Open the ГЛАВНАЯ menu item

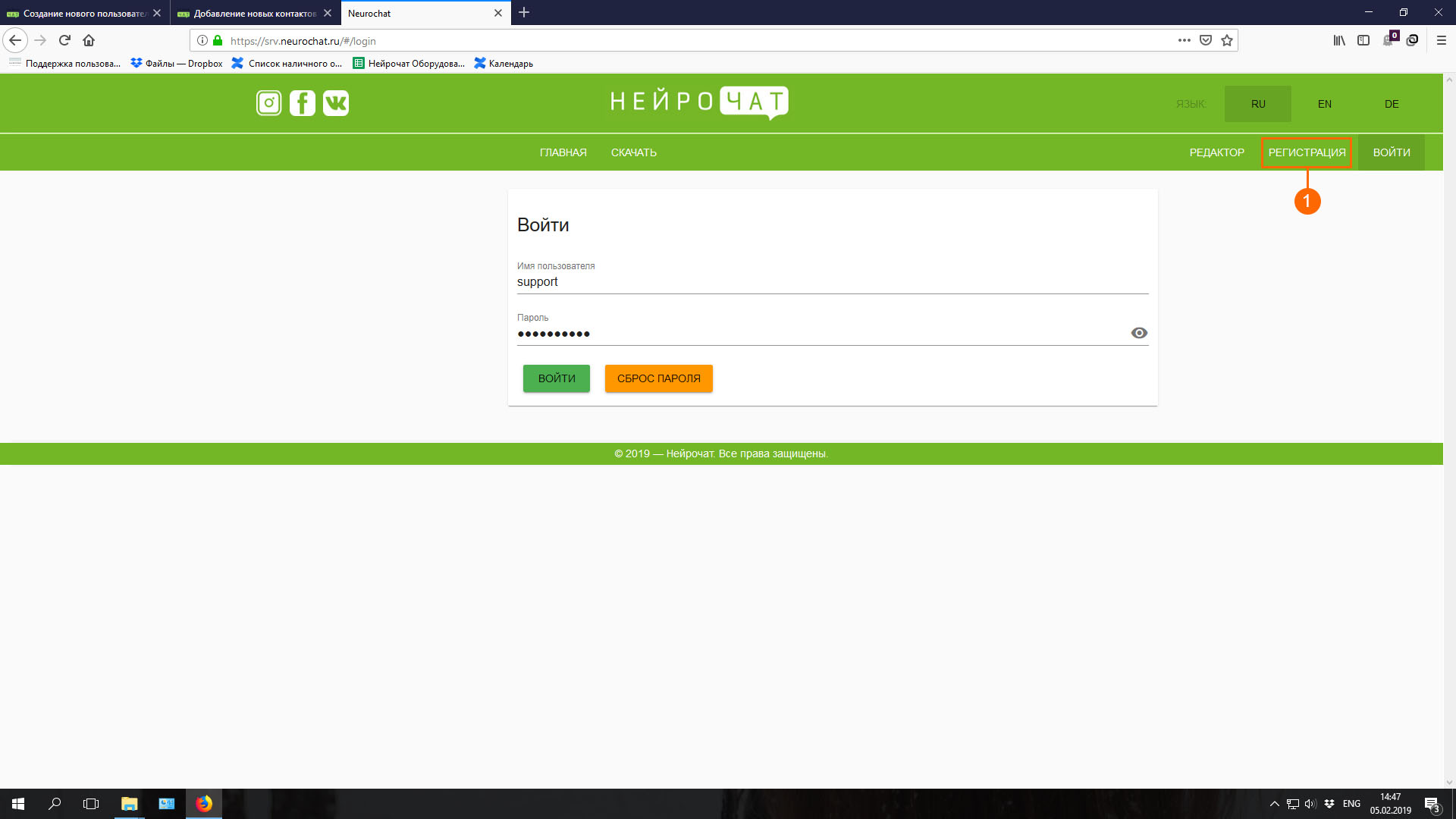click(x=563, y=152)
